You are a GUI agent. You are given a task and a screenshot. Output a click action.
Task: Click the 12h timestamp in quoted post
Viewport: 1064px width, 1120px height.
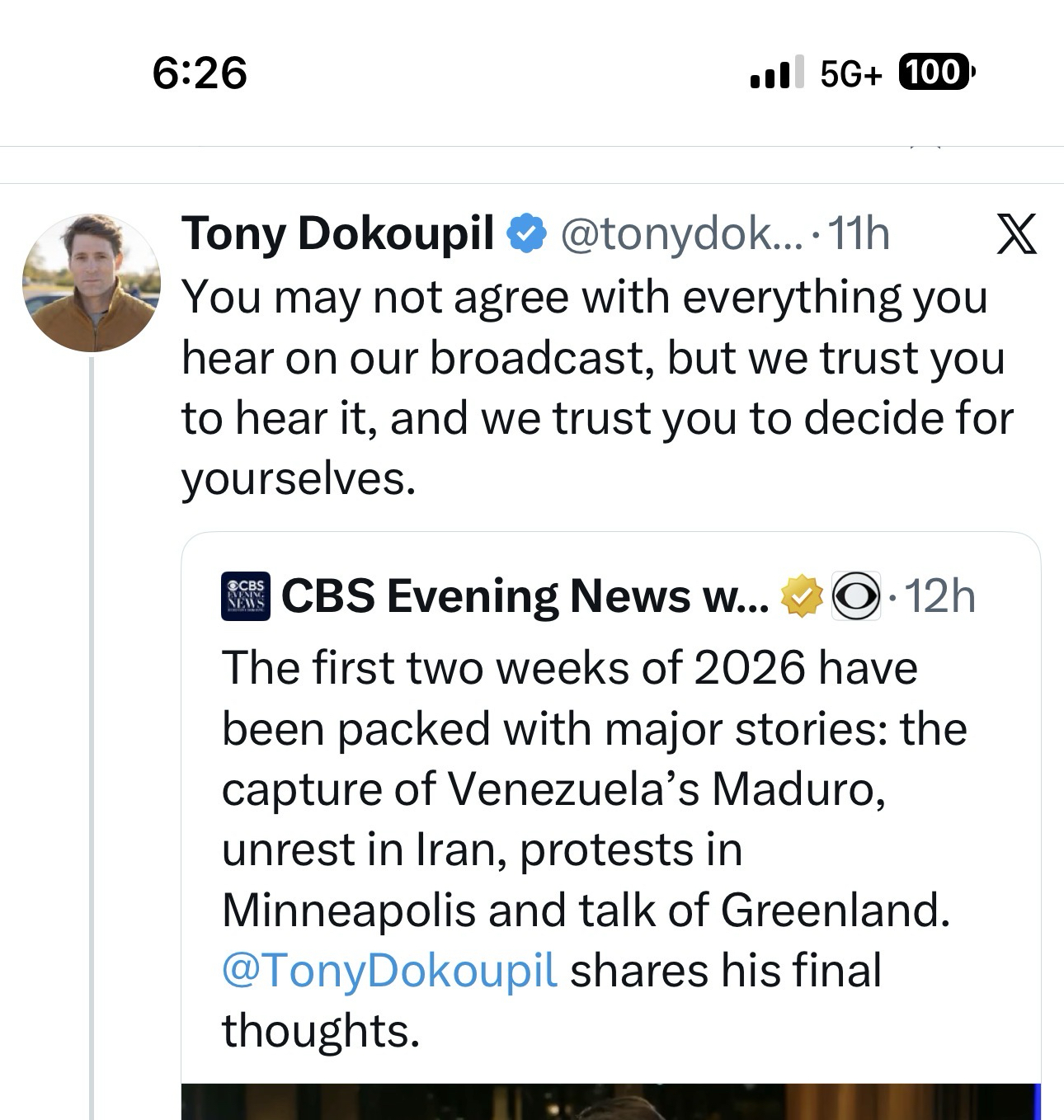(940, 596)
